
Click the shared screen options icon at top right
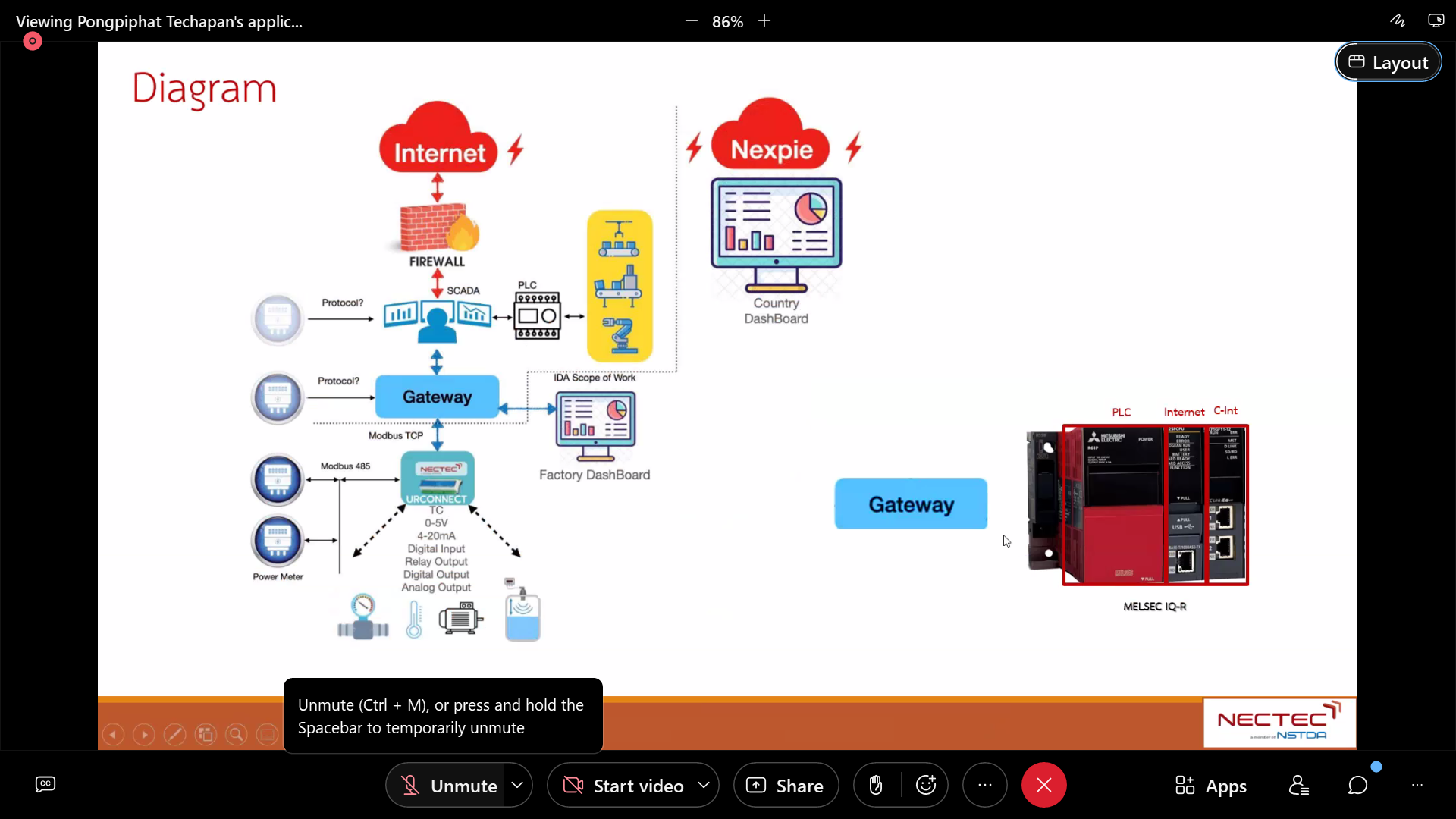coord(1436,21)
